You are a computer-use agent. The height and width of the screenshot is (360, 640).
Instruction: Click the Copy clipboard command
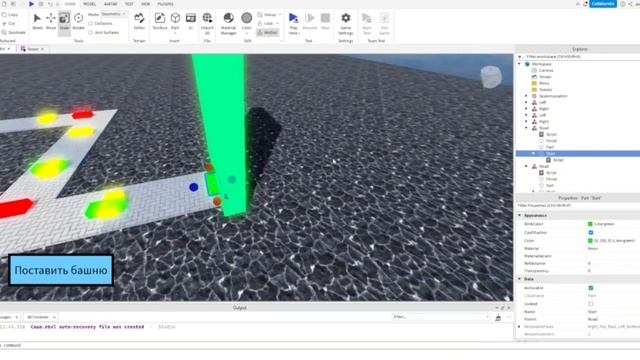coord(10,15)
